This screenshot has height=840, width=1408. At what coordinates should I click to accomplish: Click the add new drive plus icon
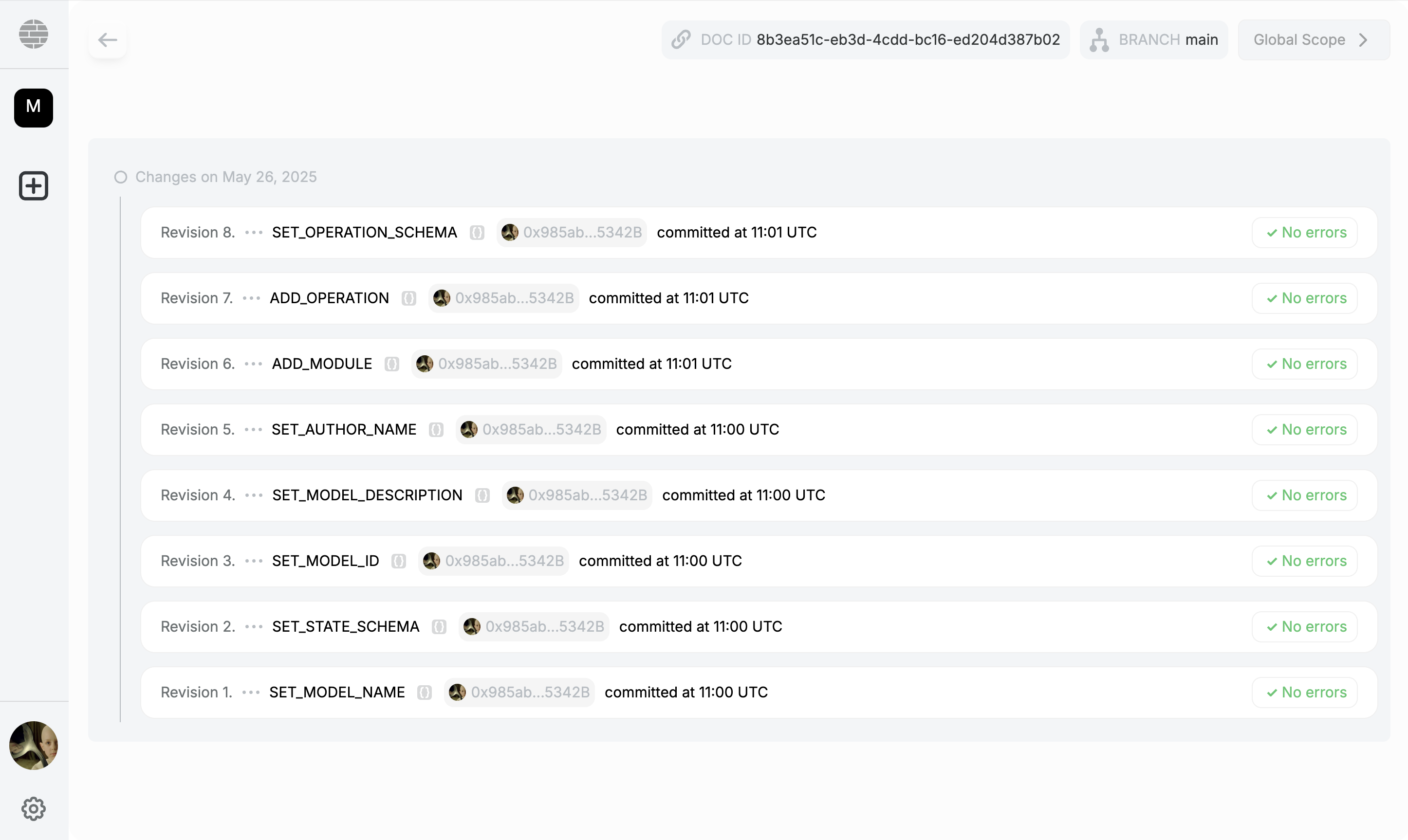point(34,185)
